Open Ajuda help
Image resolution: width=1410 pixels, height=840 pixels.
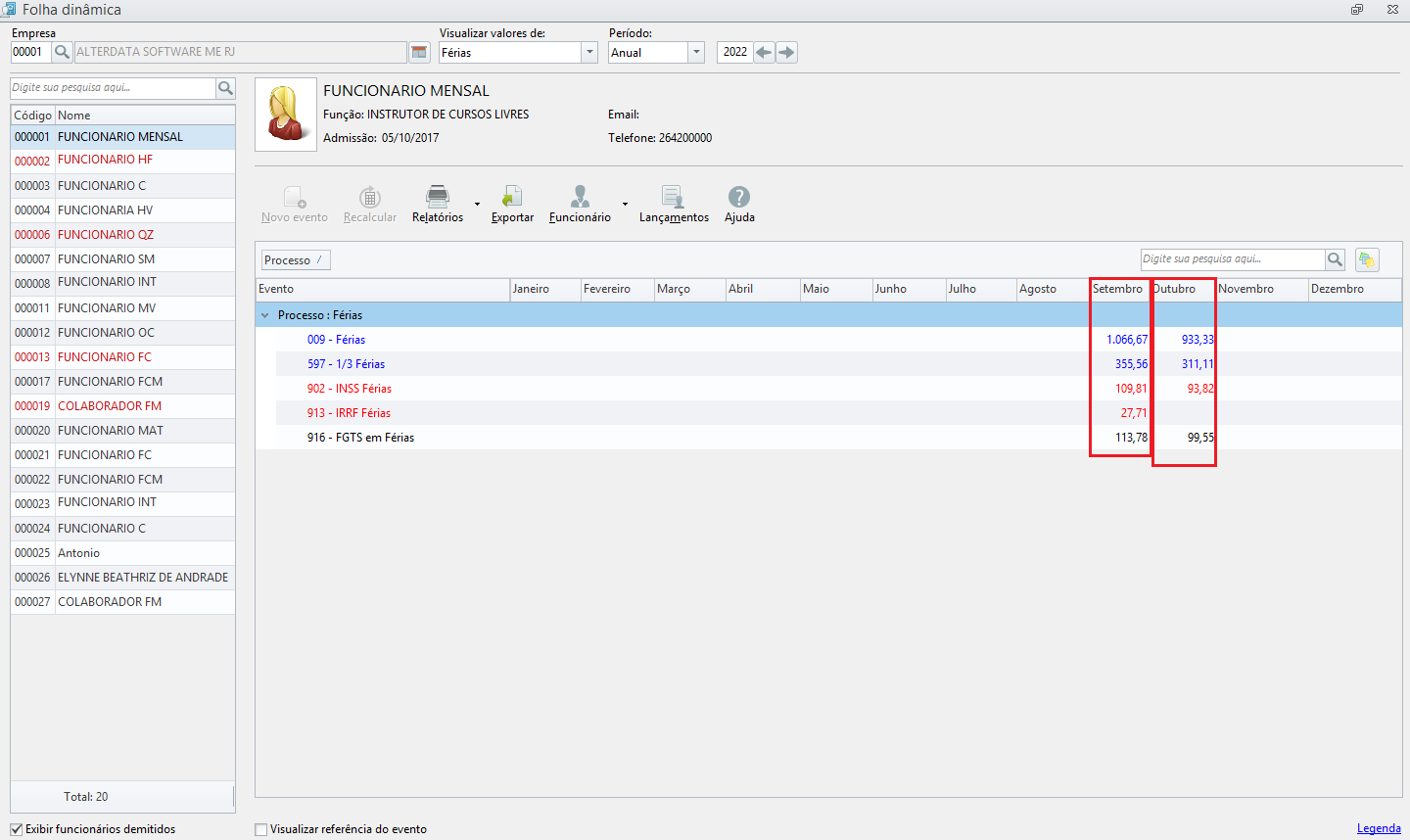pos(738,203)
